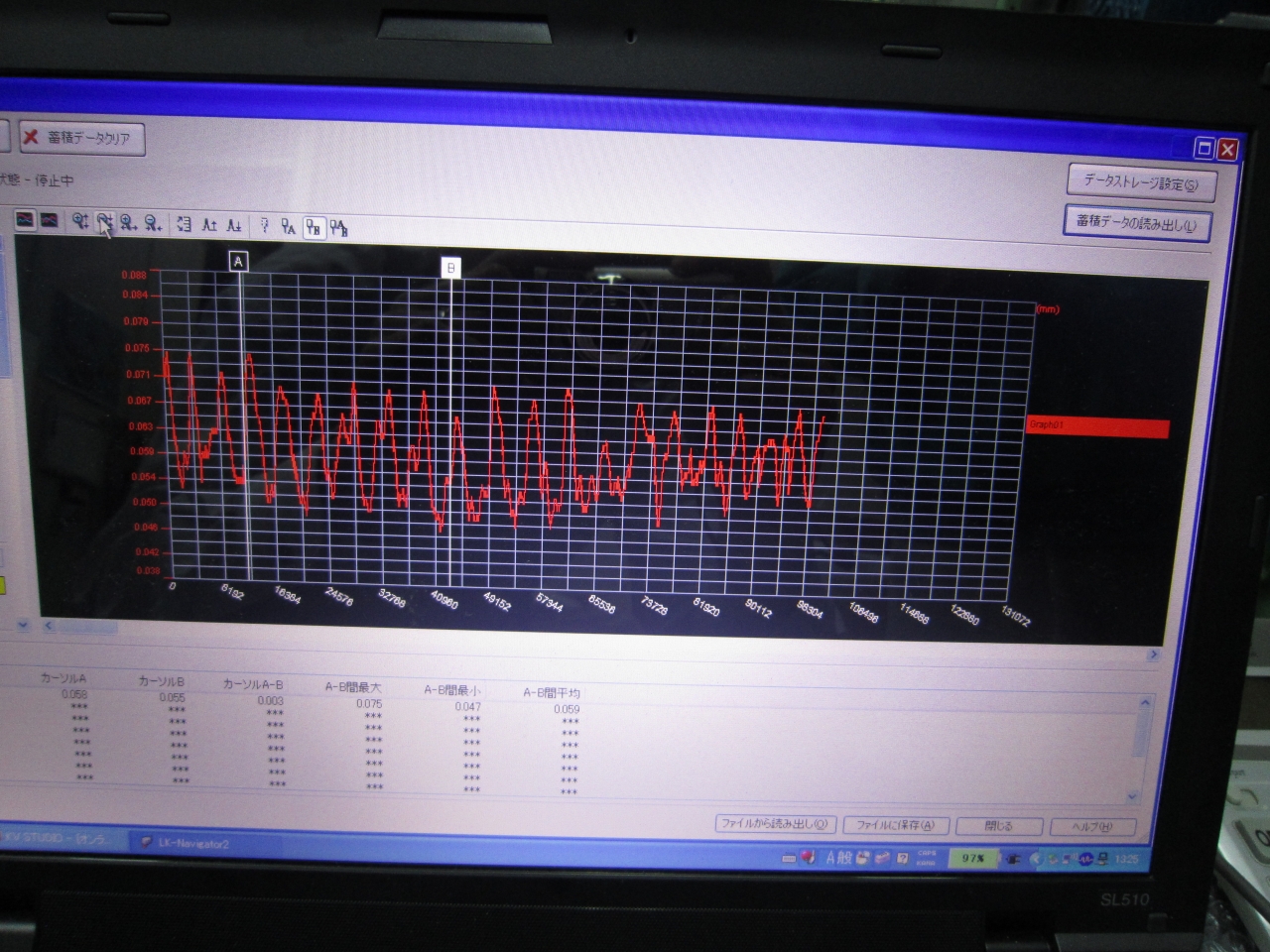Click ファイルから読み出し(O) button

tap(775, 824)
